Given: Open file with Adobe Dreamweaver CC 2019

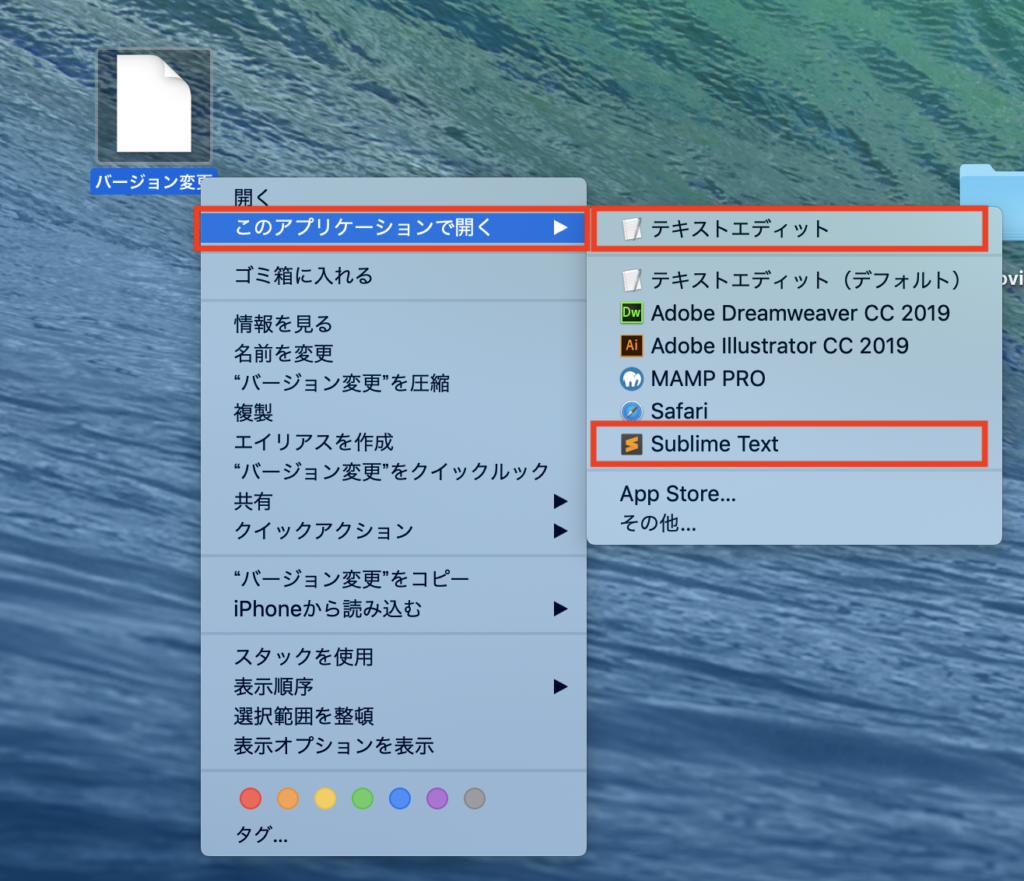Looking at the screenshot, I should click(795, 313).
